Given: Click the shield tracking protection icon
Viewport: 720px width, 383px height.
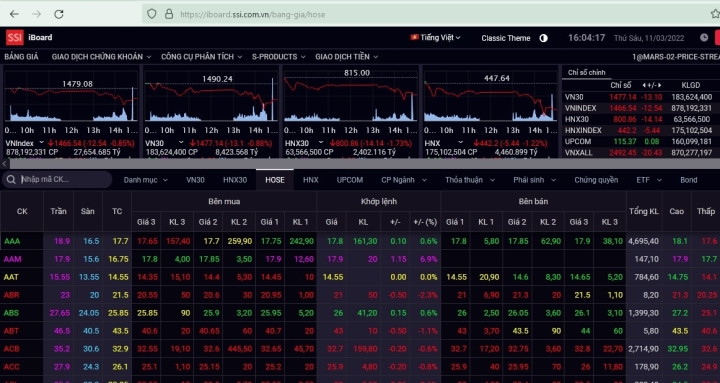Looking at the screenshot, I should pos(152,14).
